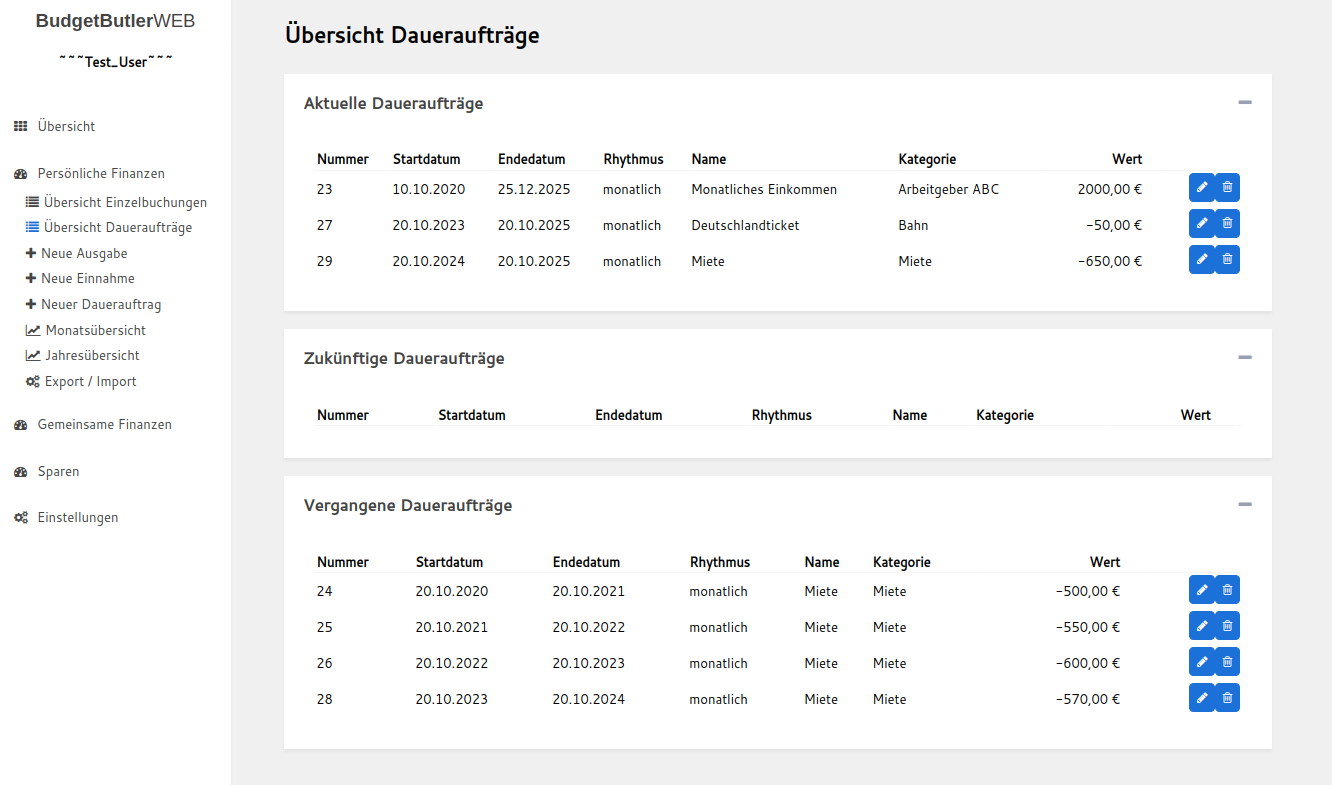Collapse the Vergangene Daueraufträge panel
The image size is (1332, 785).
click(x=1244, y=503)
